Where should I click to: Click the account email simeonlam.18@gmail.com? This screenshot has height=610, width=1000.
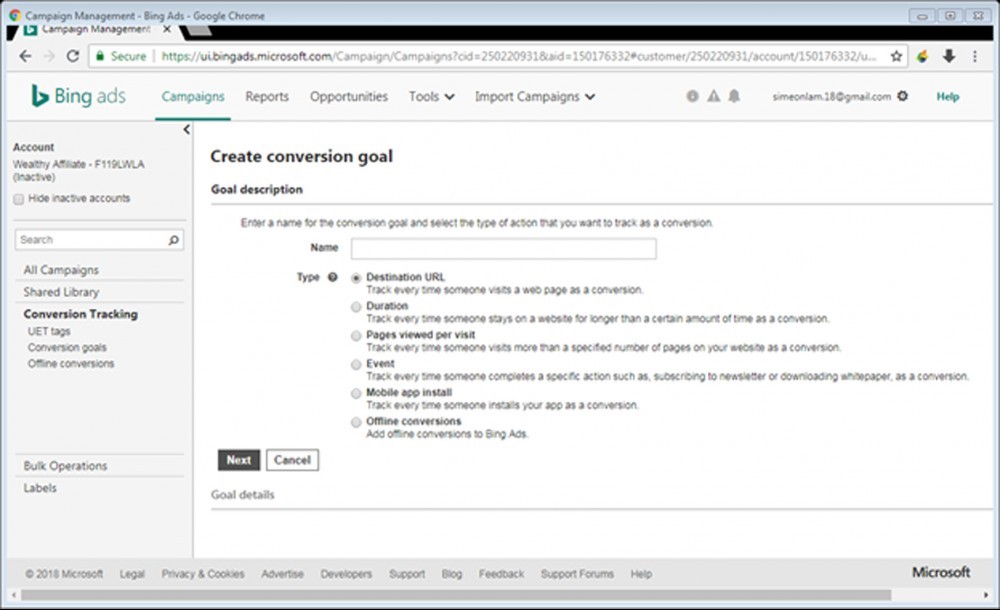[x=832, y=96]
